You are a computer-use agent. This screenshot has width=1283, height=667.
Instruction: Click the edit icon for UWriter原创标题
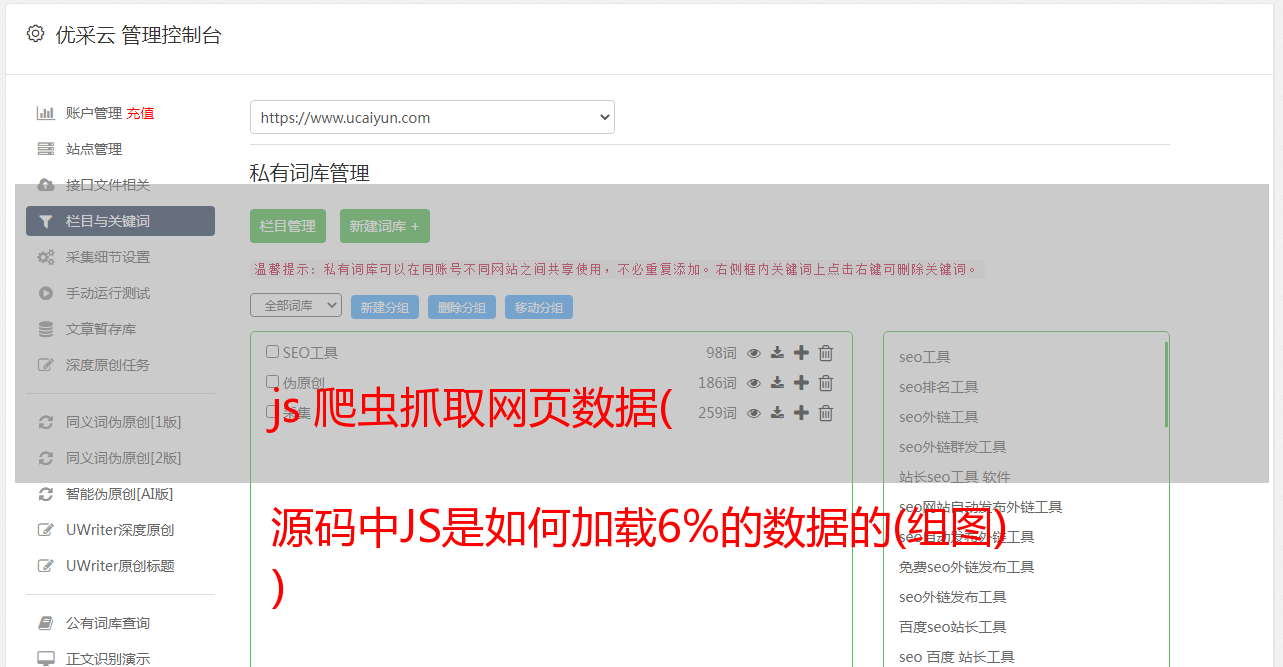click(x=46, y=566)
